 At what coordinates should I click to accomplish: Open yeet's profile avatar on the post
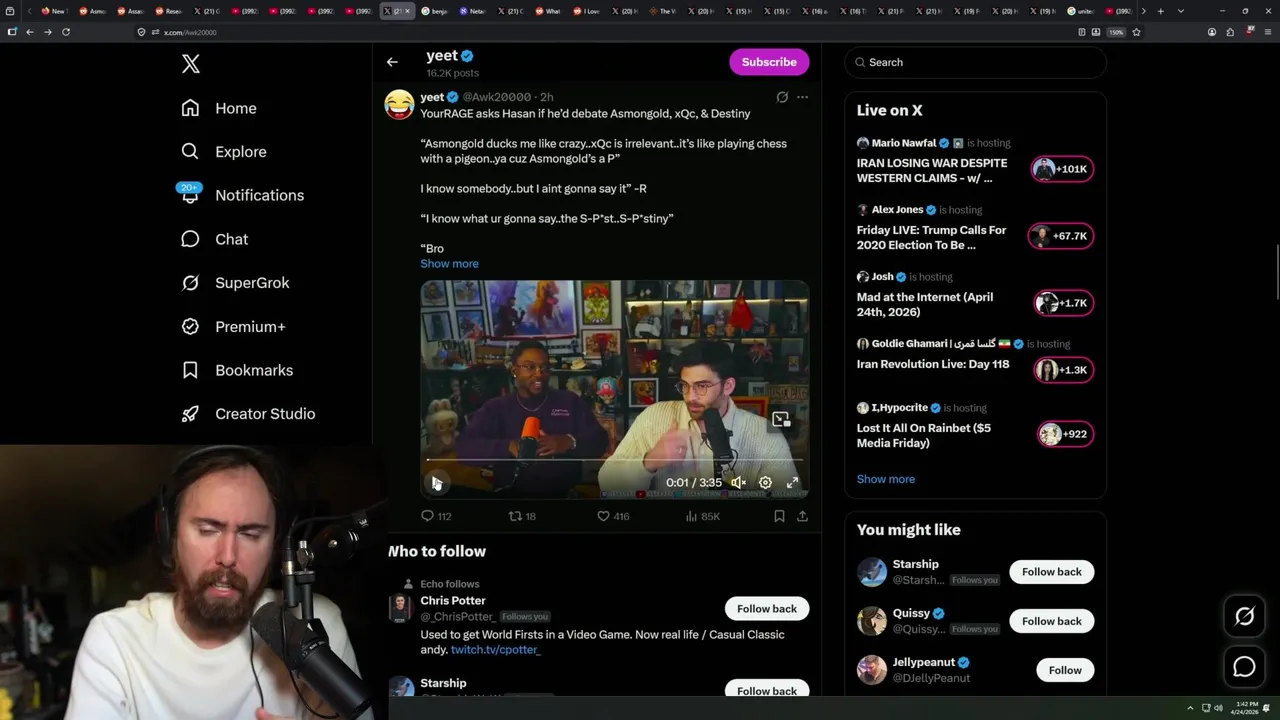point(399,104)
